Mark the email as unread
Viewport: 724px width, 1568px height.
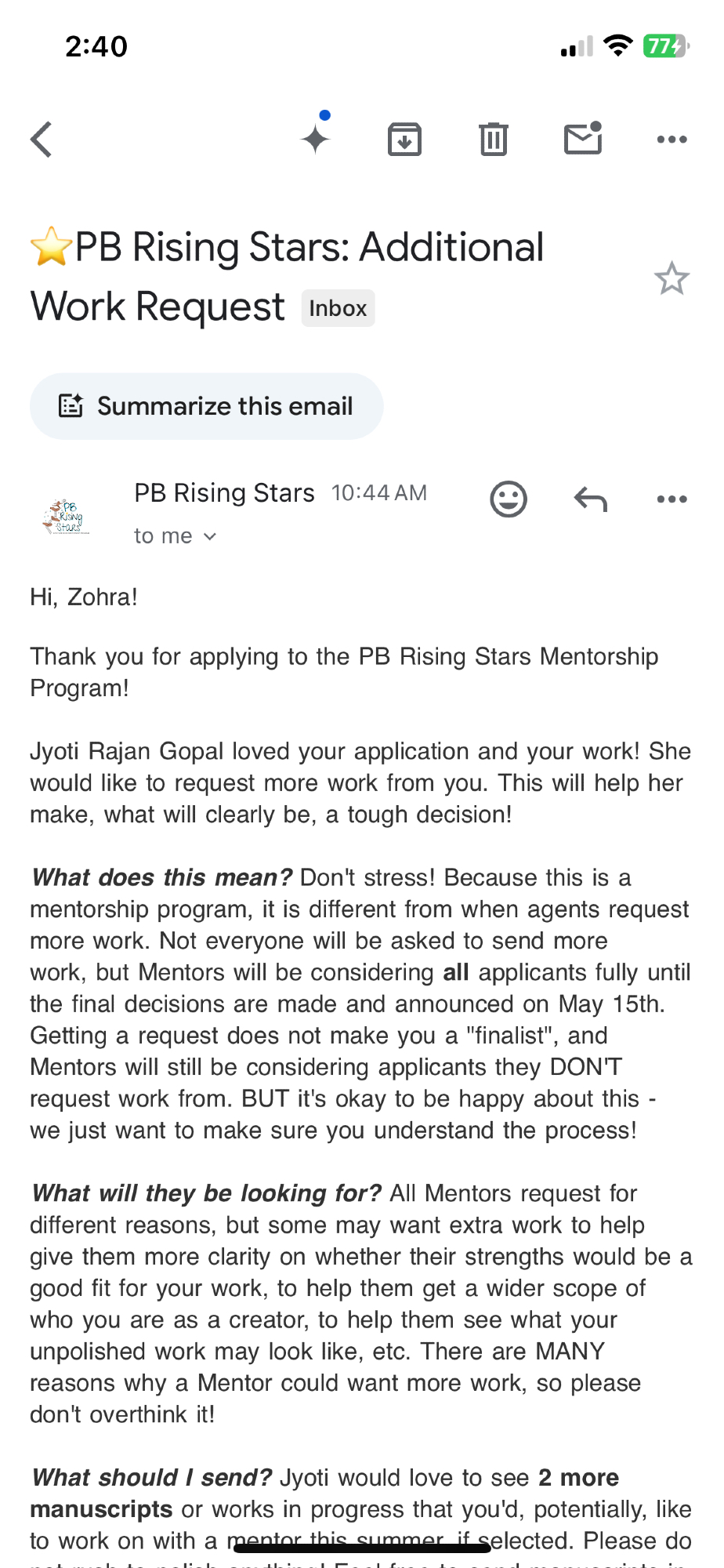(x=583, y=139)
